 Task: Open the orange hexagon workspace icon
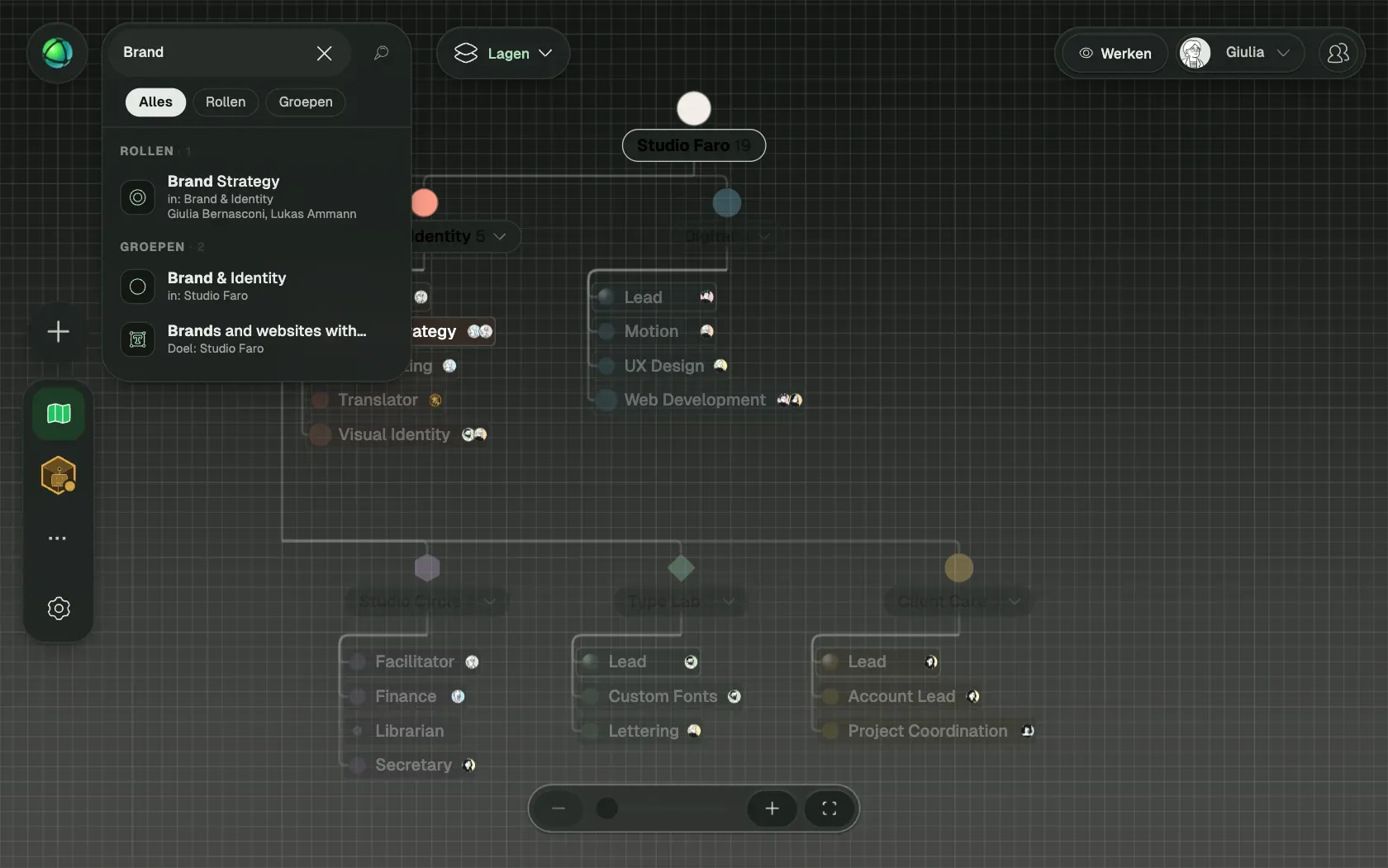[58, 476]
